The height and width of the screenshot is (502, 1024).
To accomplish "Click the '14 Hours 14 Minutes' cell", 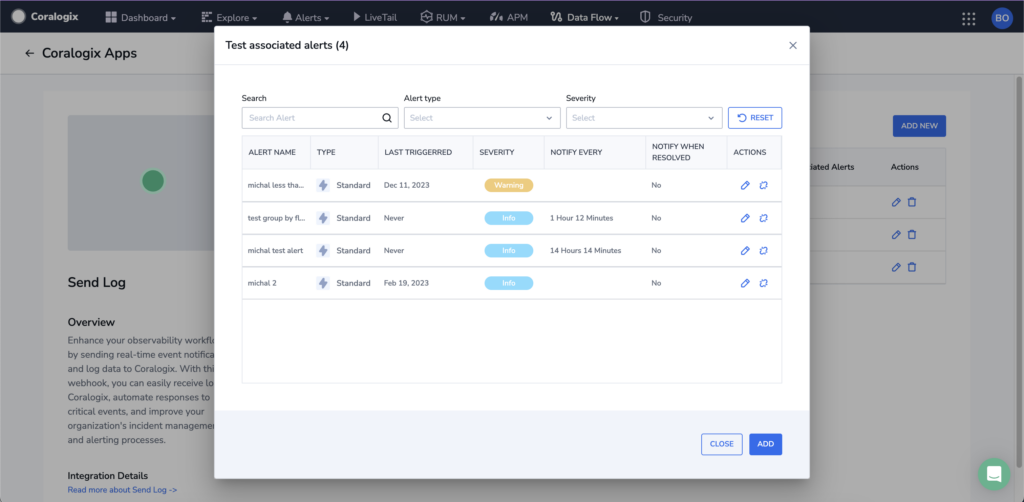I will point(585,251).
